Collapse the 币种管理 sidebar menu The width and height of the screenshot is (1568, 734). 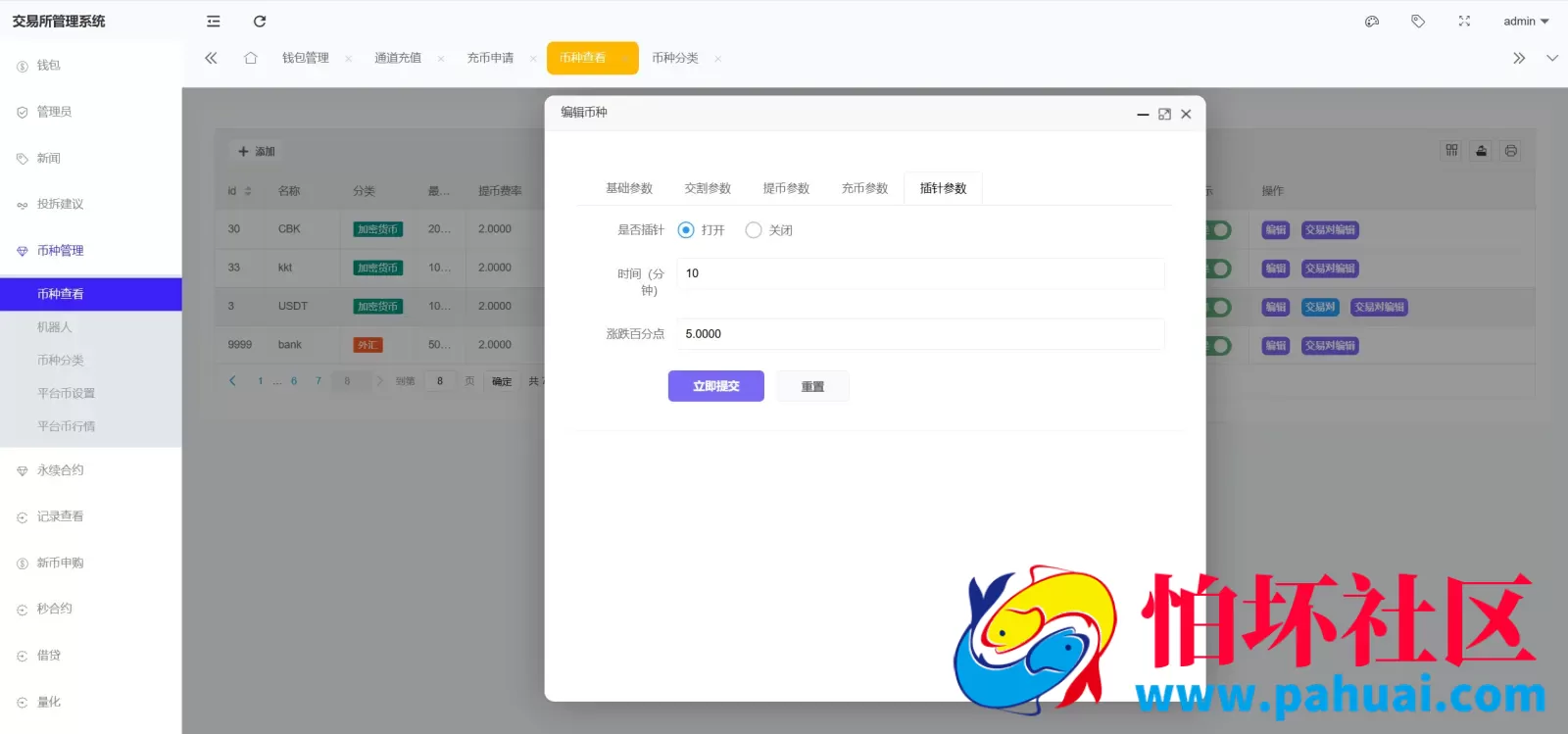[x=90, y=251]
